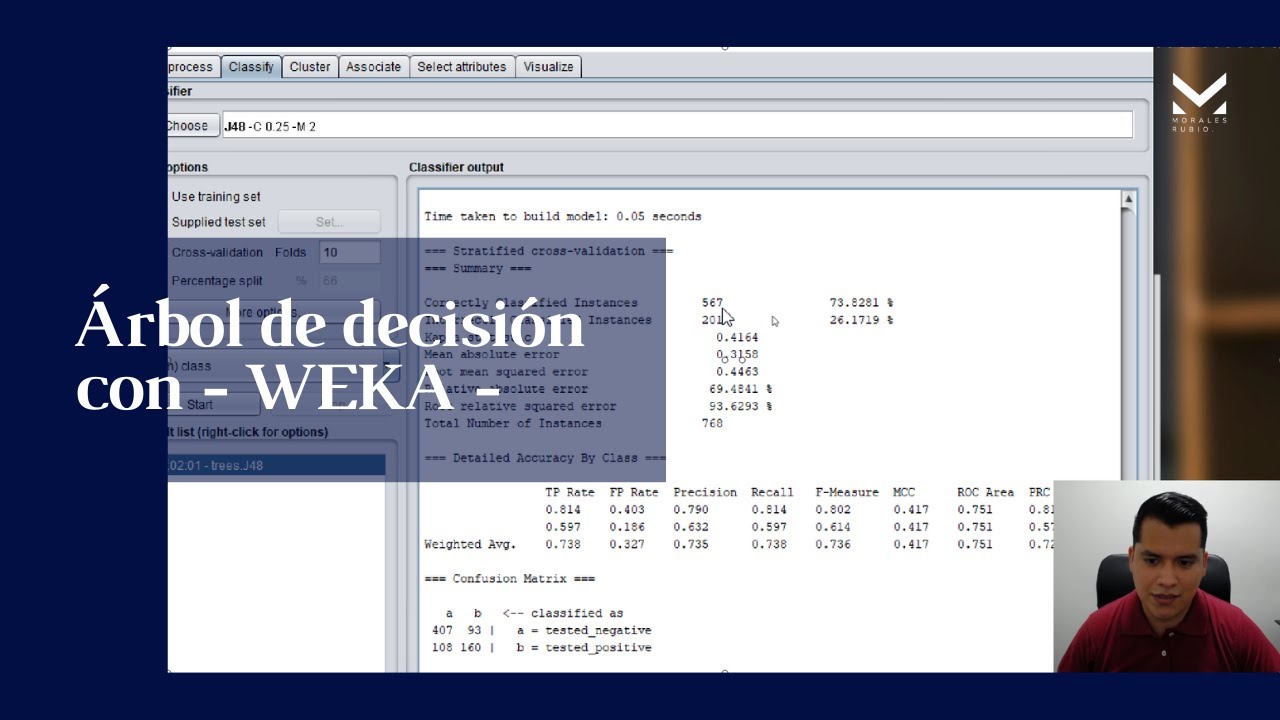Click the relative absolute error 69.4841 %
Screen dimensions: 1280x720
[x=740, y=389]
